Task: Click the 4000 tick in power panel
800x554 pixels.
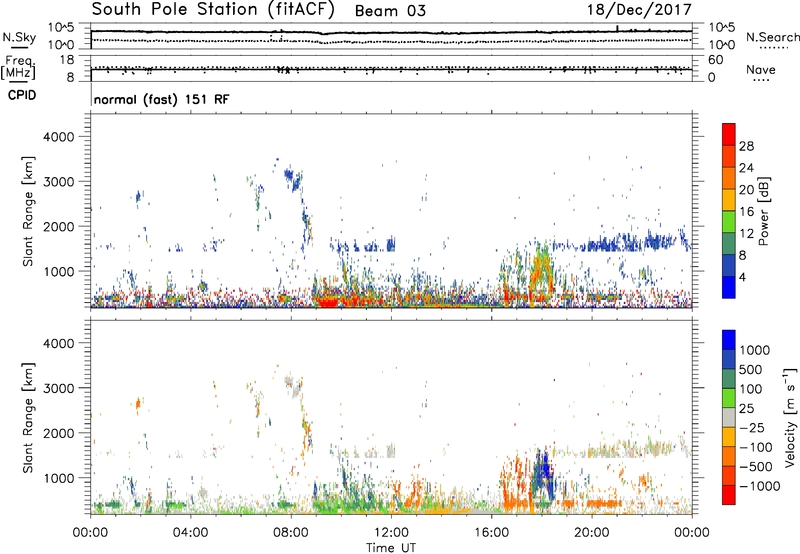Action: tap(59, 137)
